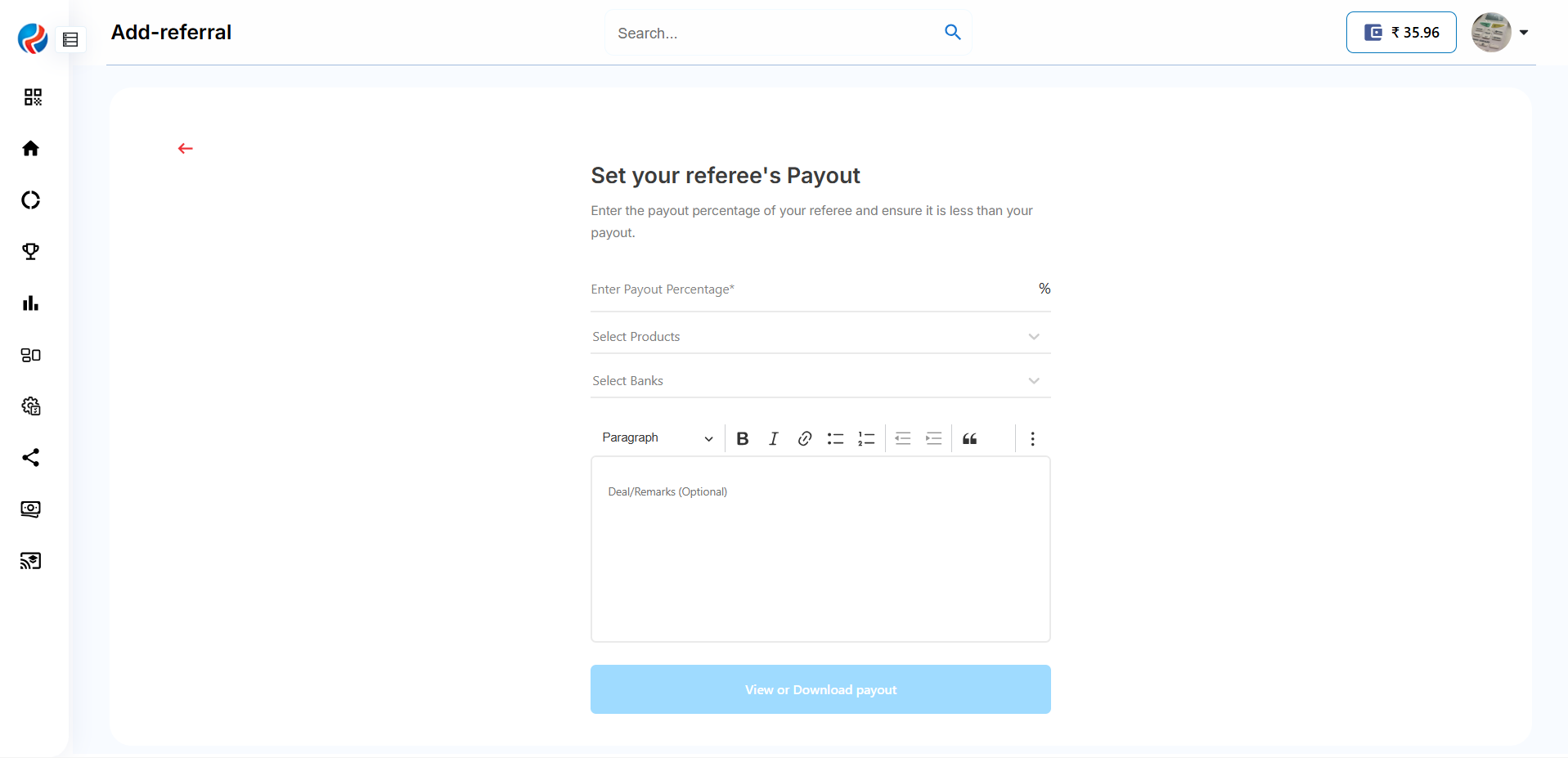Image resolution: width=1568 pixels, height=758 pixels.
Task: Click the Enter Payout Percentage field
Action: (810, 290)
